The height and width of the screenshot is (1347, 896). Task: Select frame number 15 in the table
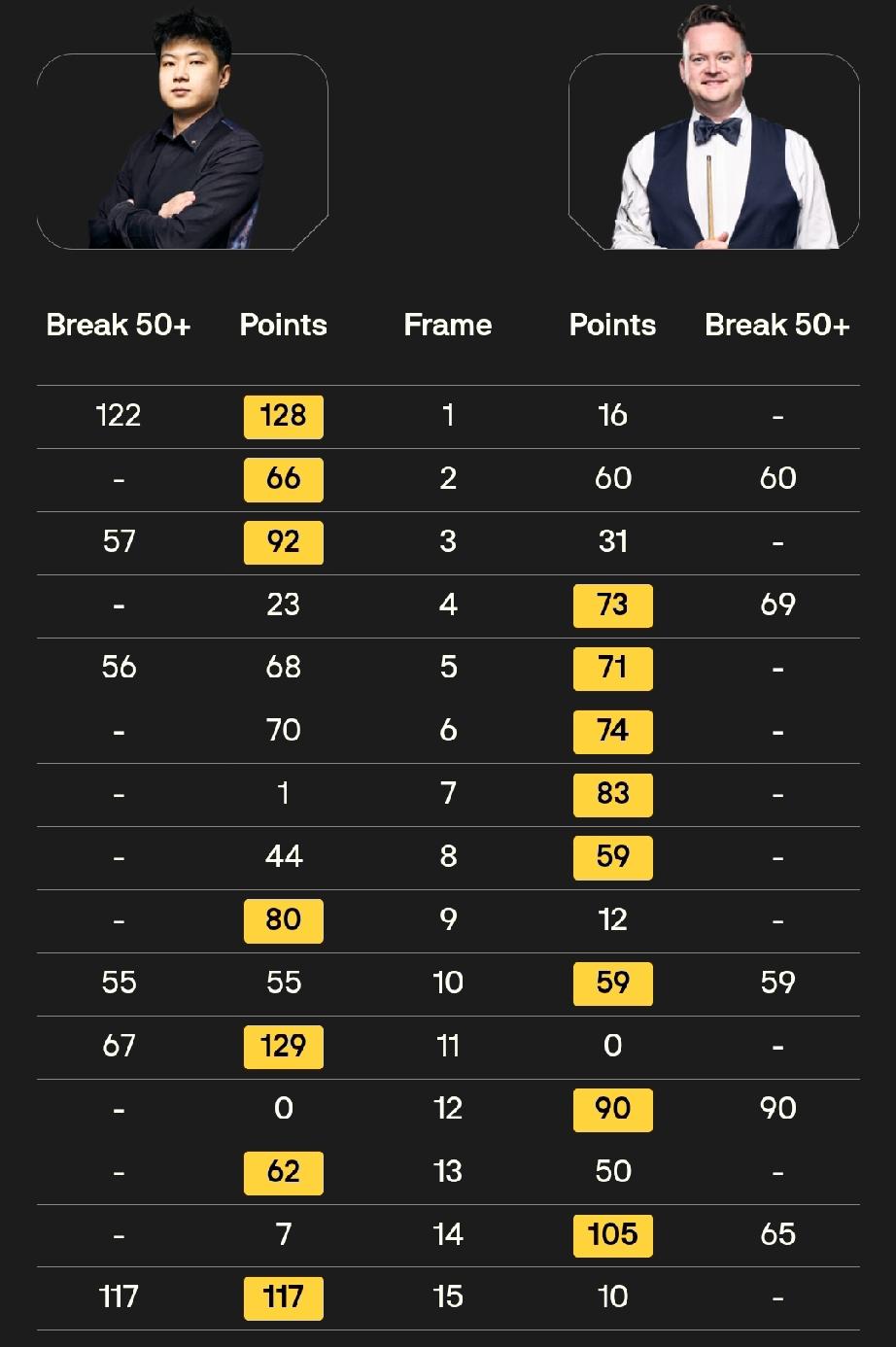(x=447, y=1296)
